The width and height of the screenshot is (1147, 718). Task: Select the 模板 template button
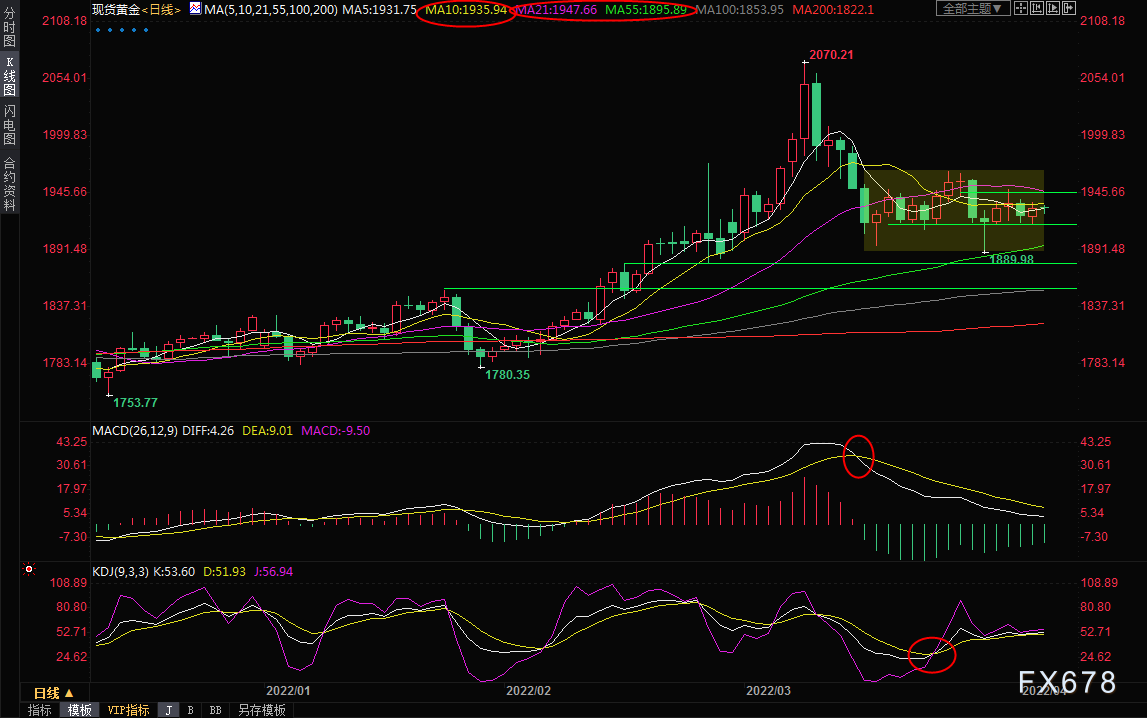click(79, 710)
